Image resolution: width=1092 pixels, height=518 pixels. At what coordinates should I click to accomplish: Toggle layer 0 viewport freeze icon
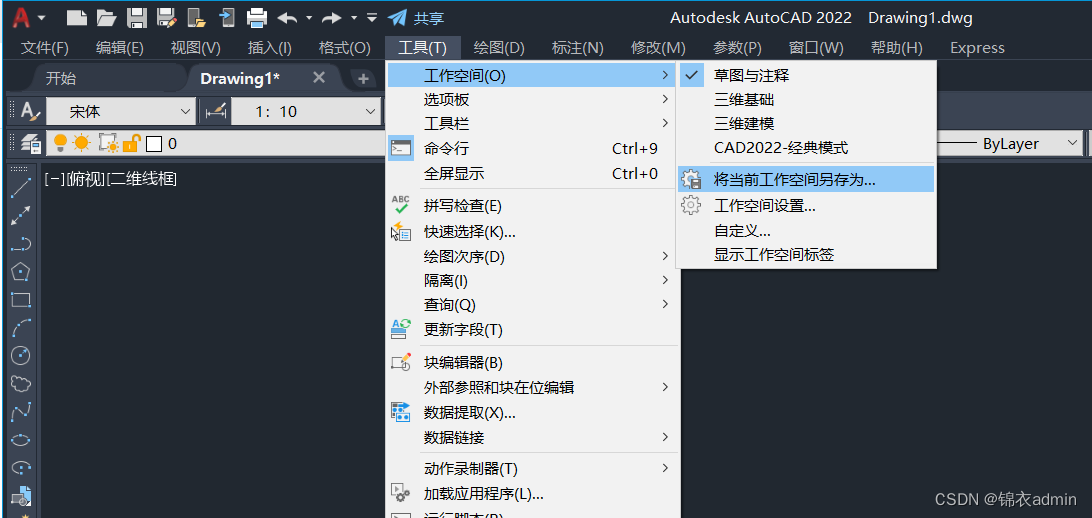[x=108, y=143]
